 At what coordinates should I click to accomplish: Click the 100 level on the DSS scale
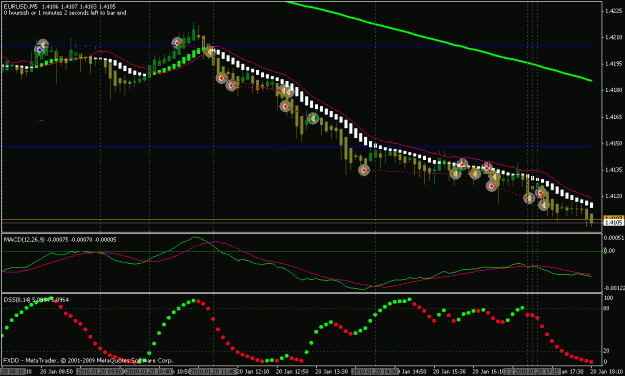pyautogui.click(x=609, y=298)
